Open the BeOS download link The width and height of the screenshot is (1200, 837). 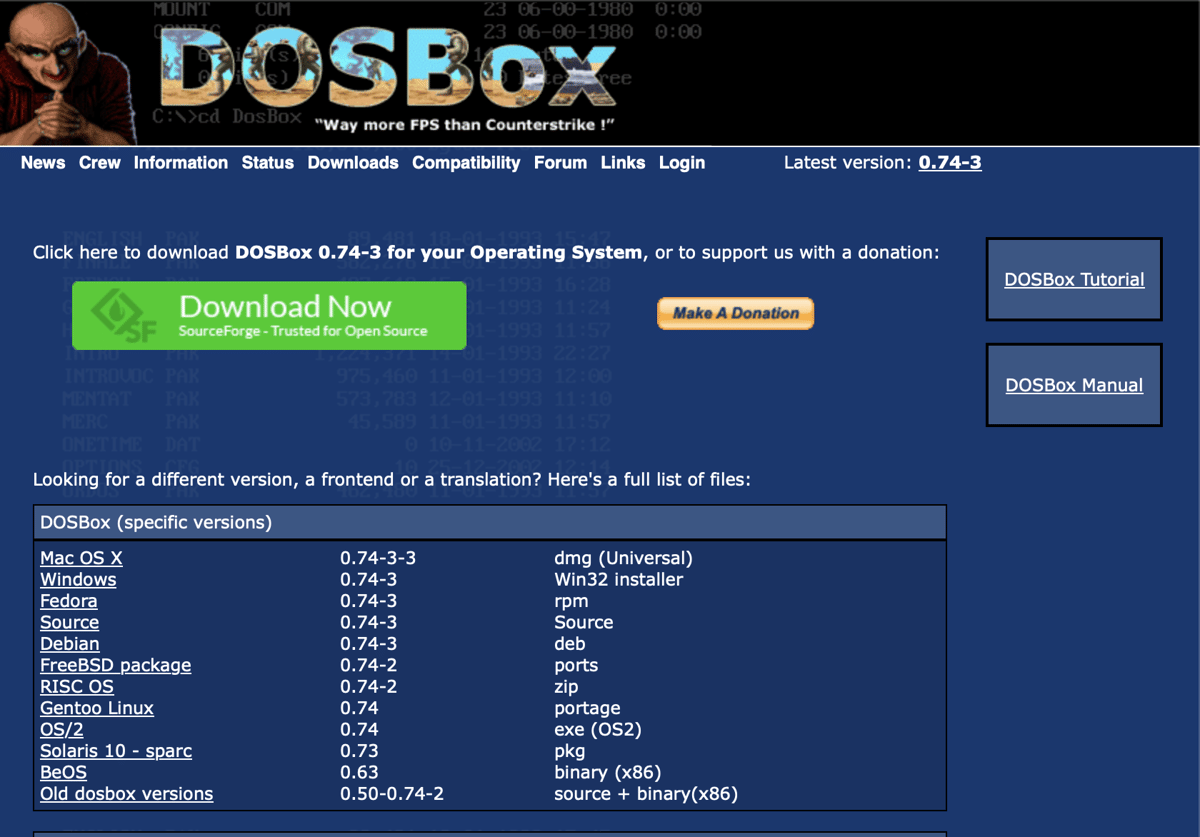pyautogui.click(x=63, y=772)
